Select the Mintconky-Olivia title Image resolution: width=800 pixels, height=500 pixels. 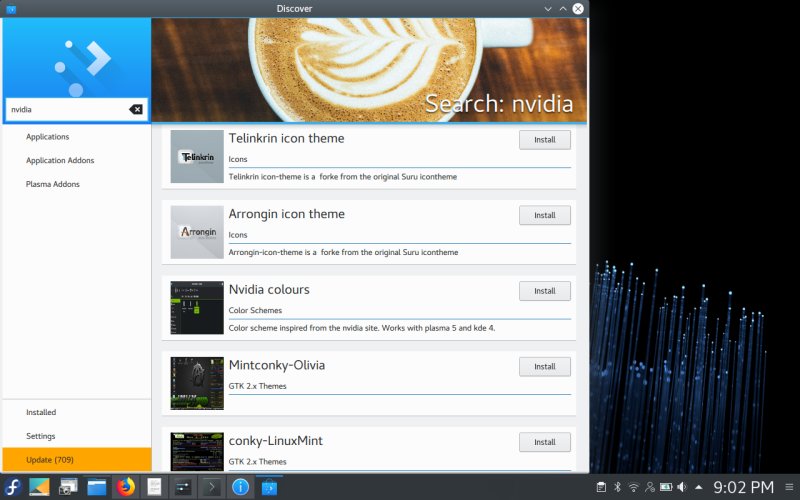pos(277,365)
